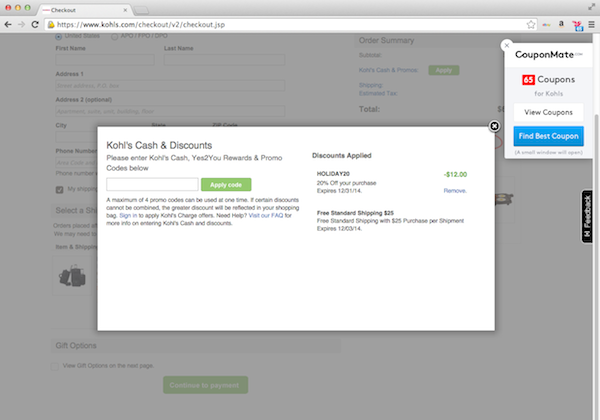
Task: Click the Address 2 optional field
Action: pyautogui.click(x=170, y=111)
